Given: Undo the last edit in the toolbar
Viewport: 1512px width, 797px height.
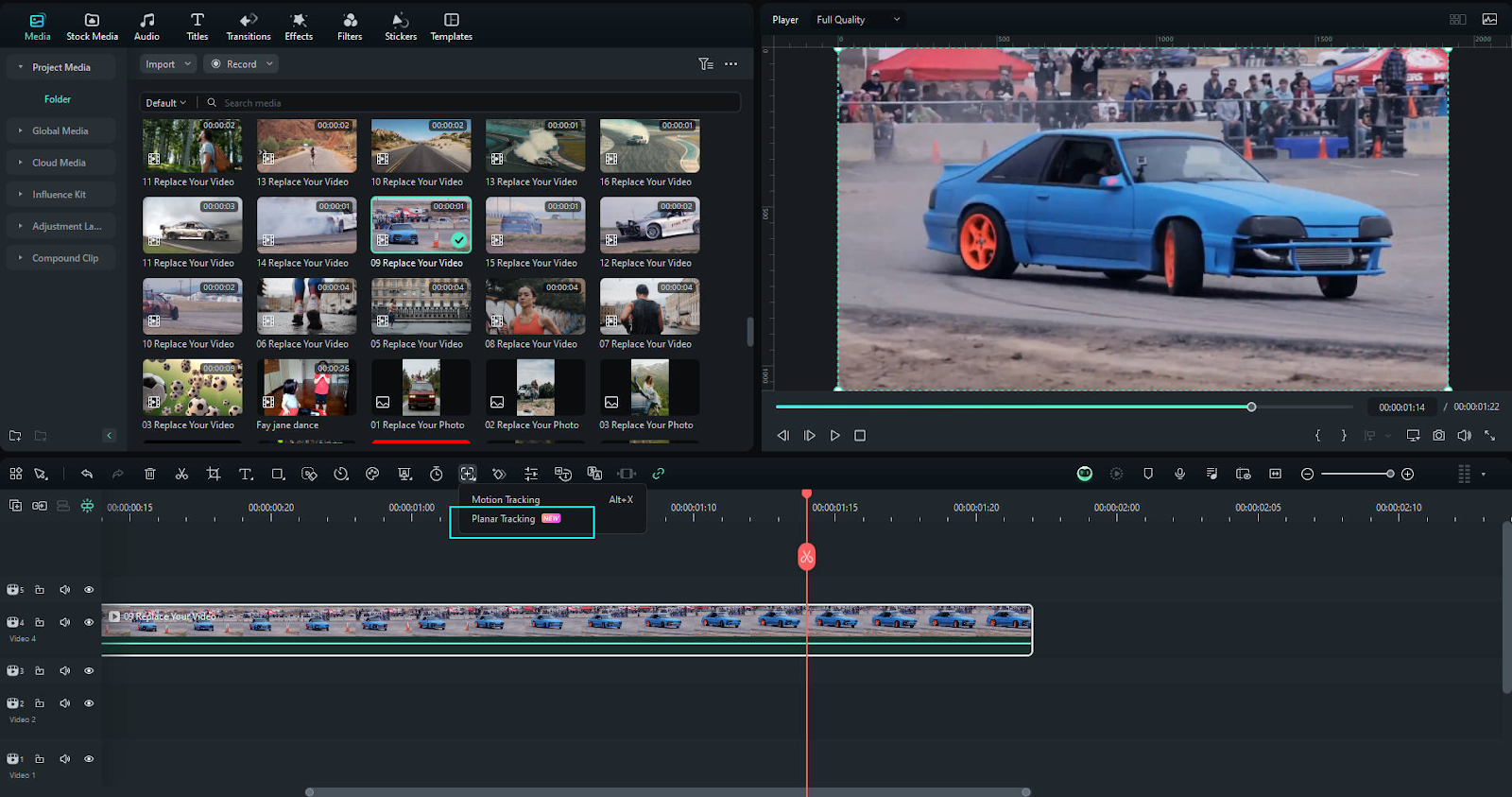Looking at the screenshot, I should pyautogui.click(x=87, y=474).
